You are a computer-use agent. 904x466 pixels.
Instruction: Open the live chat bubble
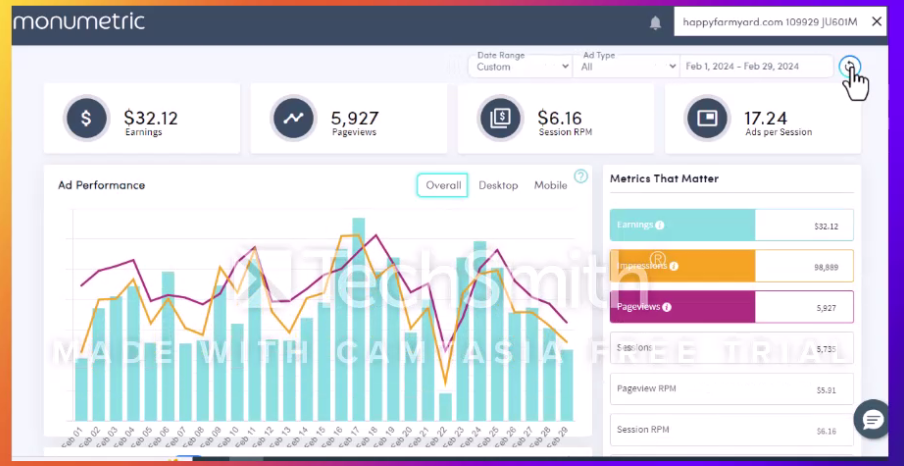[x=872, y=419]
